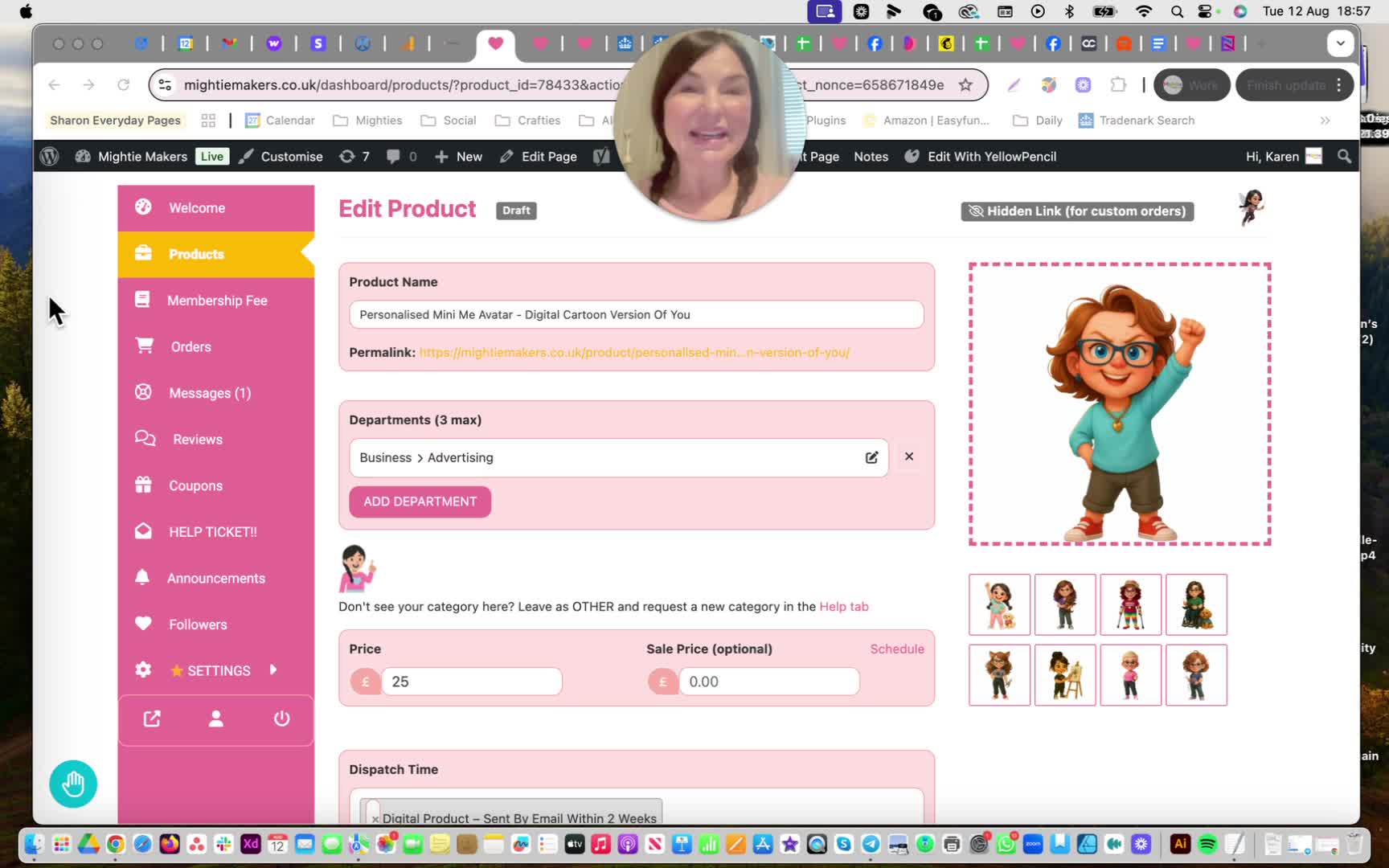Remove the Digital Product dispatch time tag

coord(375,819)
